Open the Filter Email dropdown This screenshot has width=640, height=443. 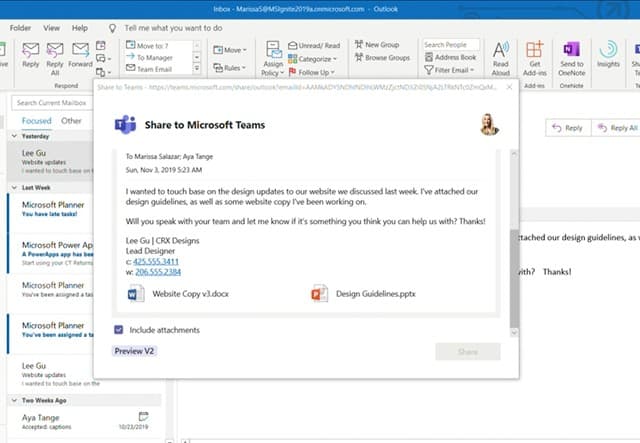tap(449, 70)
